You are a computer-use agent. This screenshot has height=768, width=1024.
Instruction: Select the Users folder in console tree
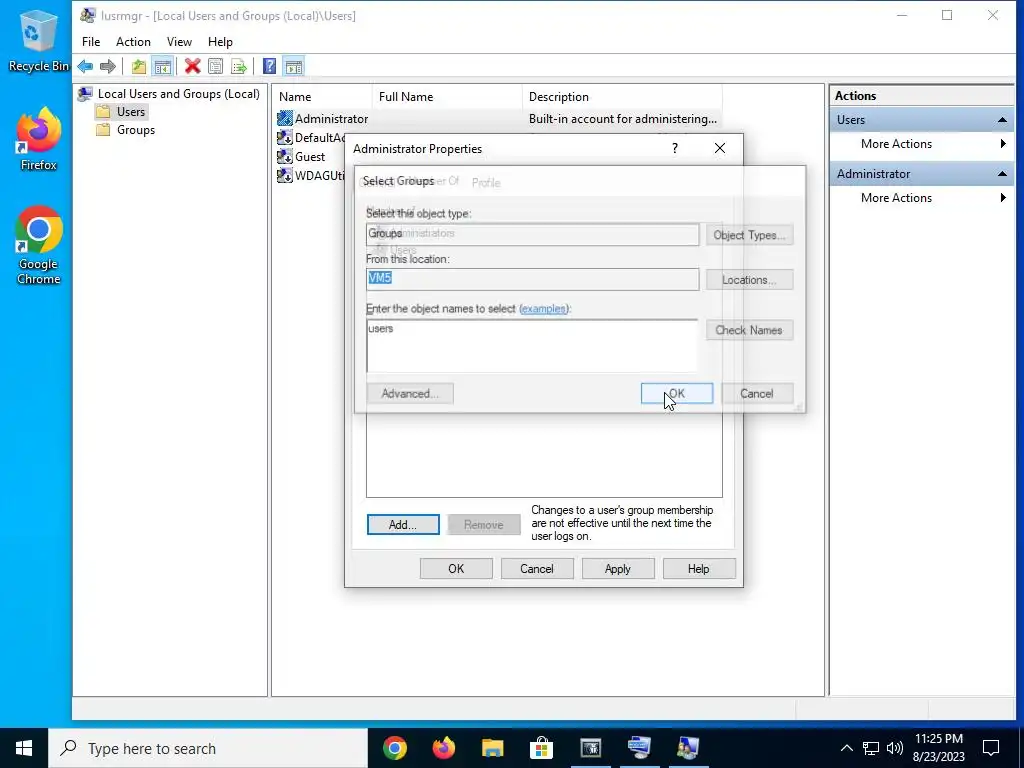click(x=121, y=112)
